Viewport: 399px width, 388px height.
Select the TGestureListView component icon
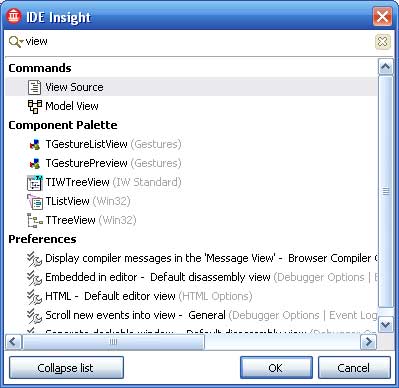(x=35, y=145)
